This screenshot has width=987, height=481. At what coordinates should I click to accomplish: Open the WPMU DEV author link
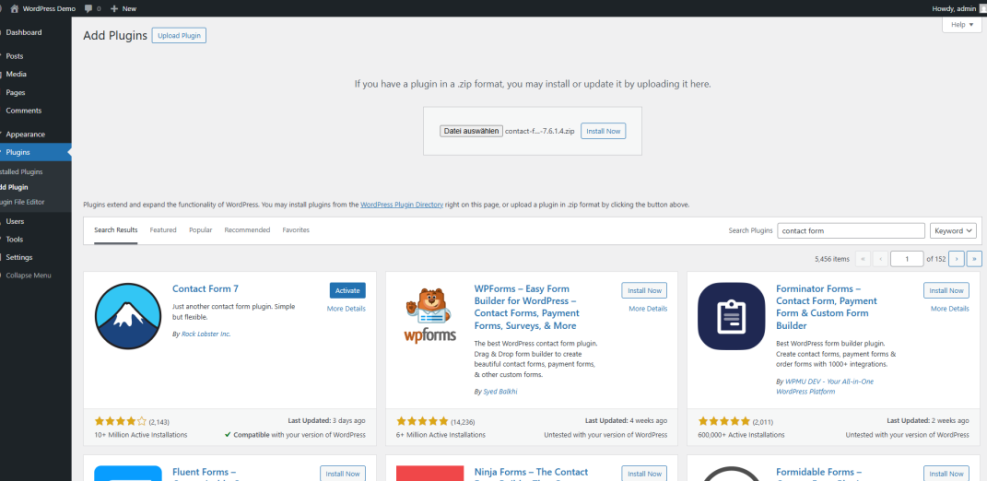825,387
